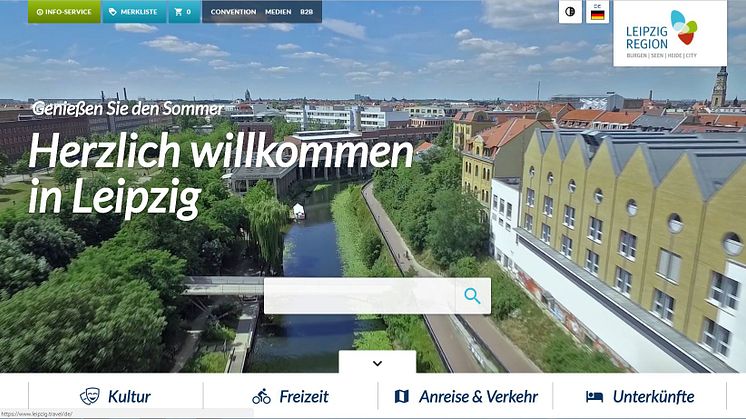Viewport: 746px width, 419px height.
Task: Click the theater masks Kultur icon
Action: (90, 396)
